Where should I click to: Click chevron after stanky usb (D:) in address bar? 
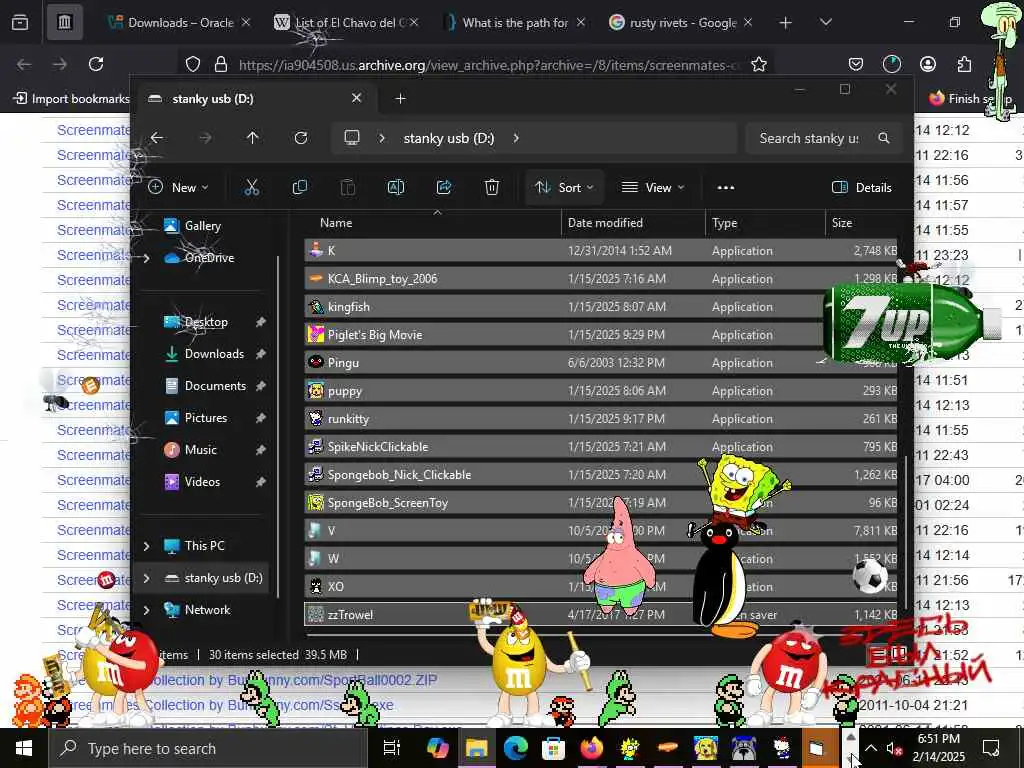click(x=516, y=138)
